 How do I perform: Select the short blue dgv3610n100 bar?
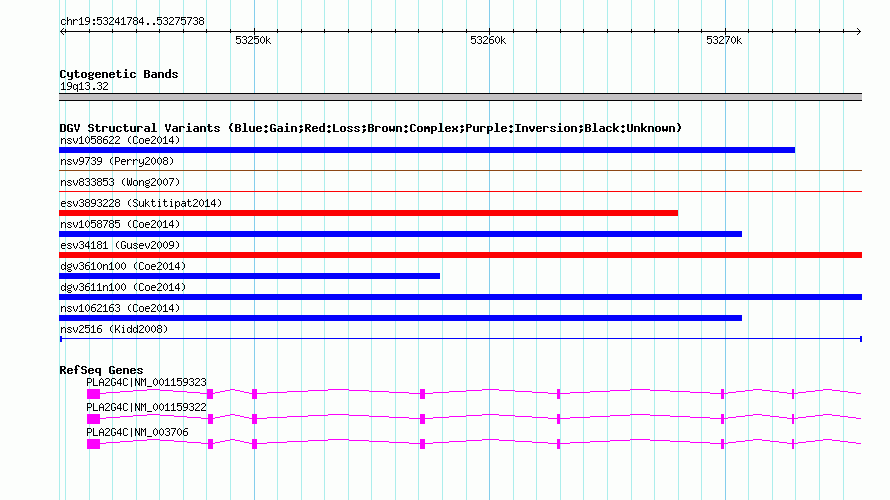[249, 276]
